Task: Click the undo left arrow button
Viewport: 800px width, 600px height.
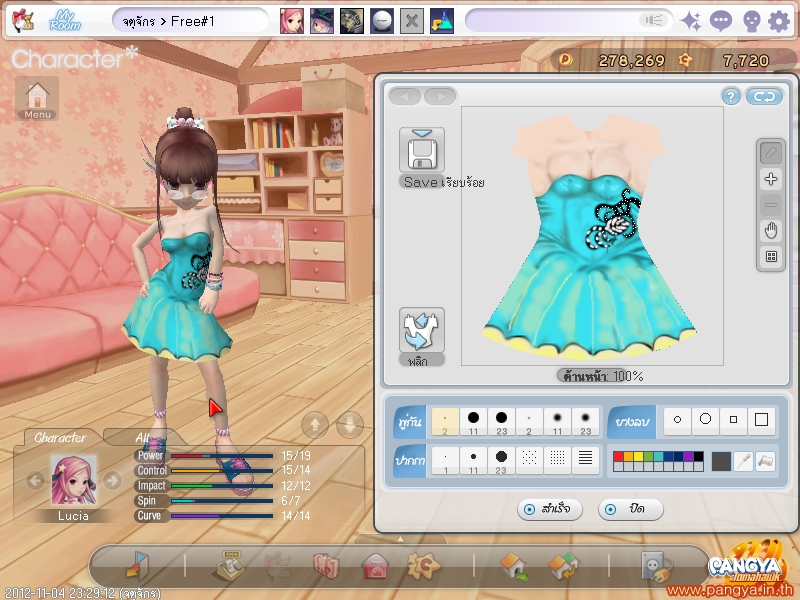Action: click(x=405, y=96)
